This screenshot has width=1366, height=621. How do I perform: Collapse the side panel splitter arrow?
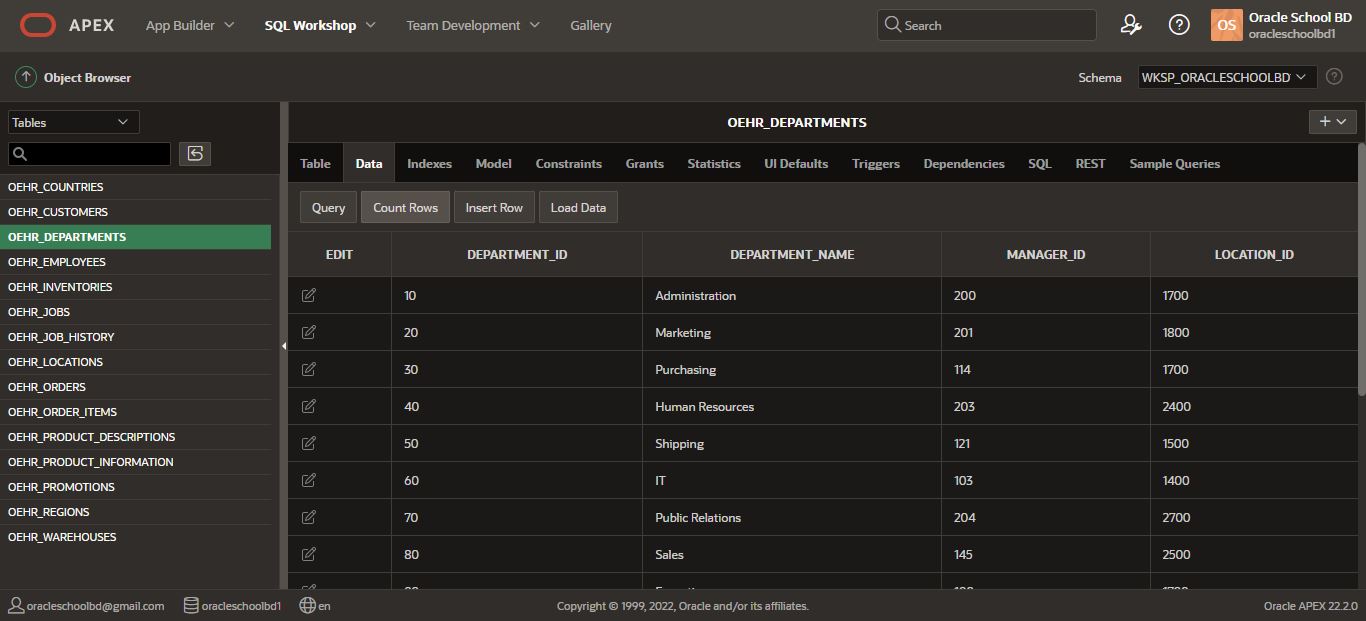click(x=284, y=346)
